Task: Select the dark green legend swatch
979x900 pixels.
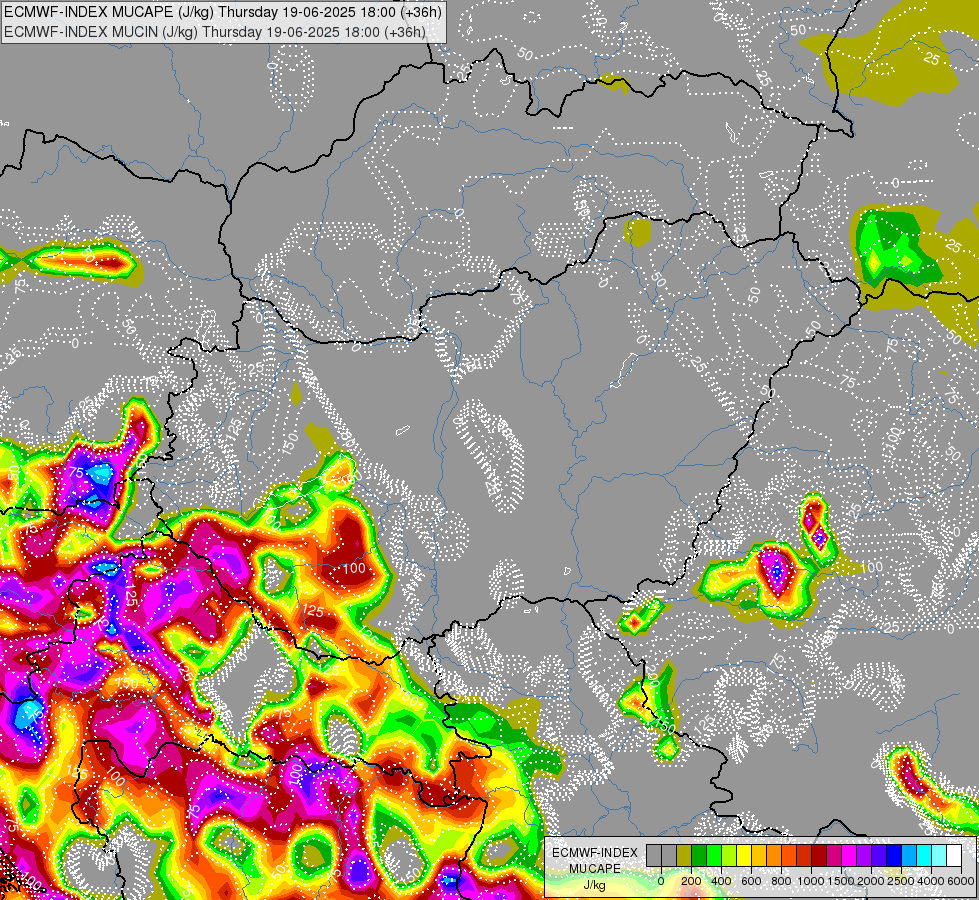Action: (699, 855)
